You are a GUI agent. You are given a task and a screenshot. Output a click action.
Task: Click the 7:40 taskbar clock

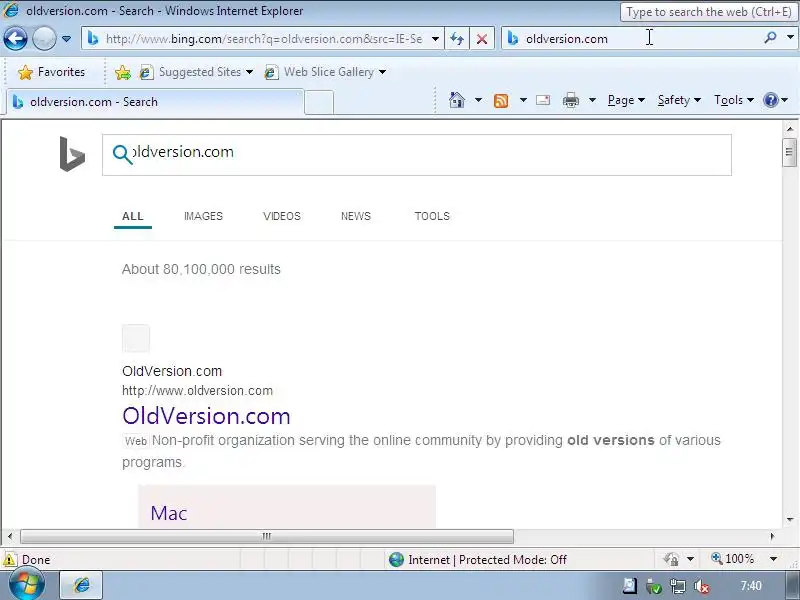[x=751, y=586]
